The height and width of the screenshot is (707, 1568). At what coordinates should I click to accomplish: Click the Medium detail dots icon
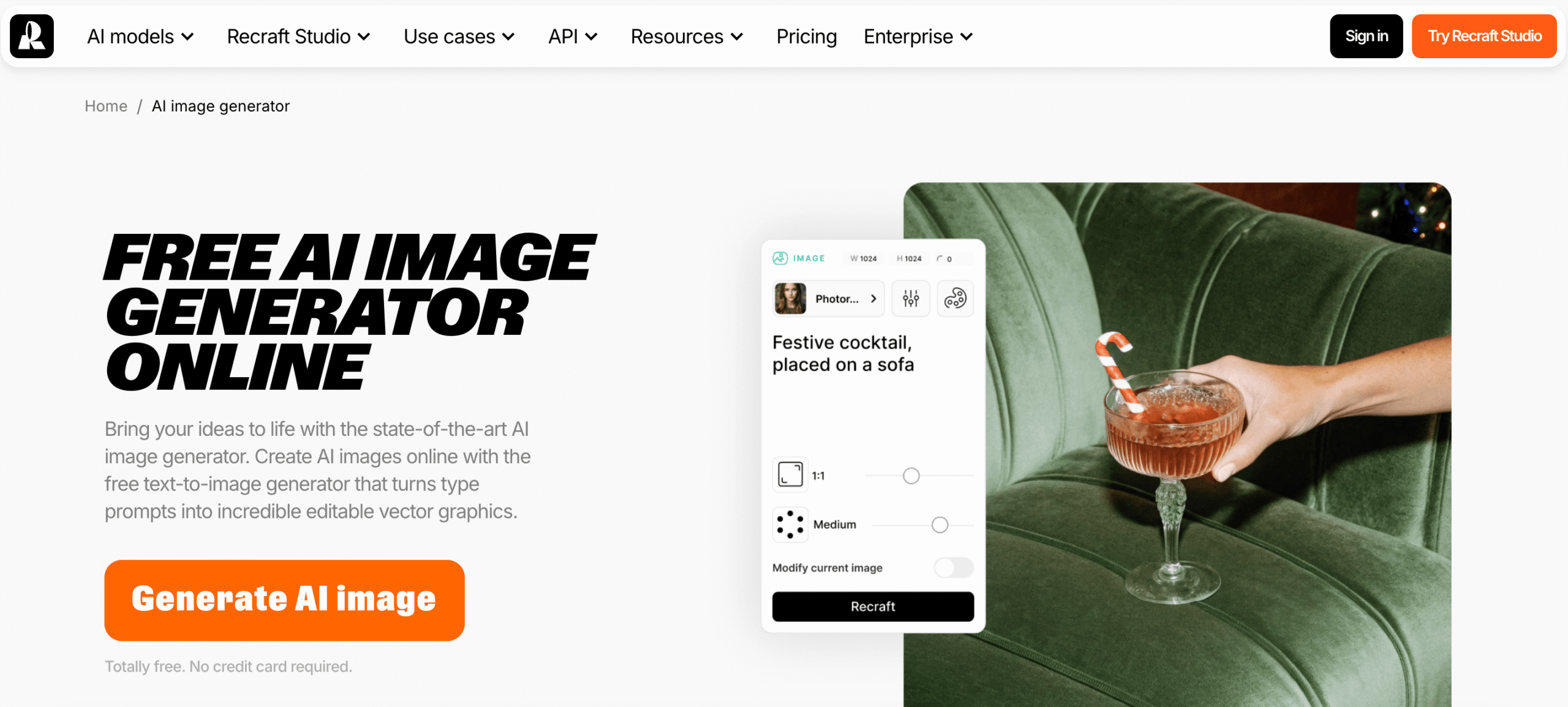click(x=790, y=525)
